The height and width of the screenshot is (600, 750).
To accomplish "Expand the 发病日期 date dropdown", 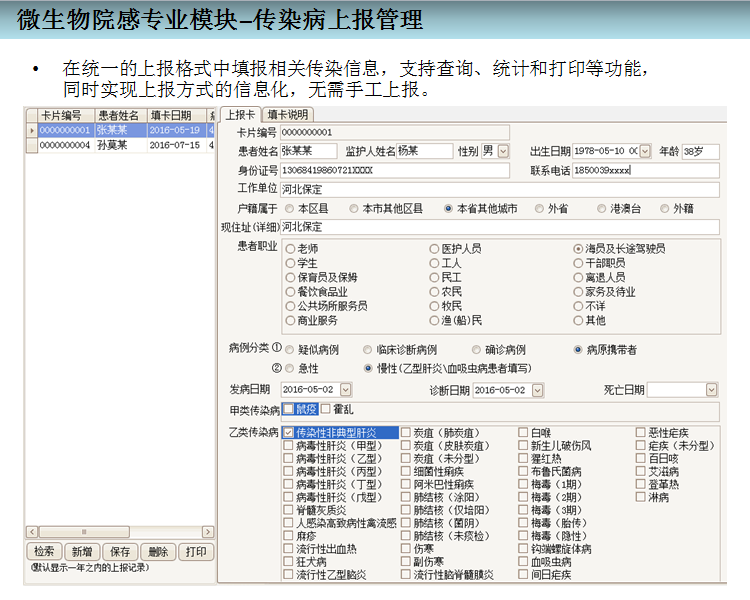I will pyautogui.click(x=346, y=389).
